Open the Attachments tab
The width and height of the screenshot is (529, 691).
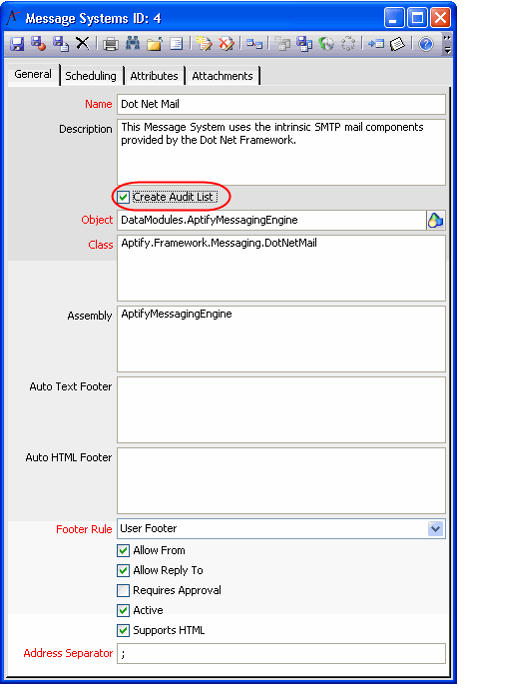(222, 76)
